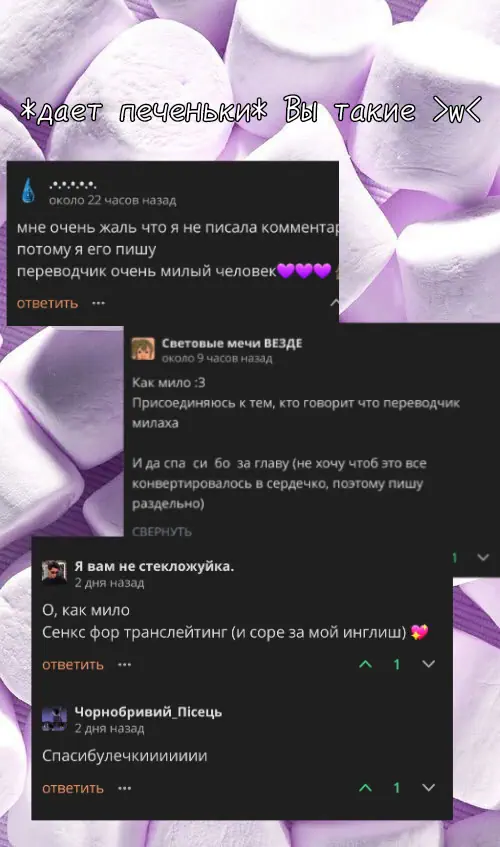
Task: Open Чорнобривий_Пісець username link
Action: click(148, 712)
